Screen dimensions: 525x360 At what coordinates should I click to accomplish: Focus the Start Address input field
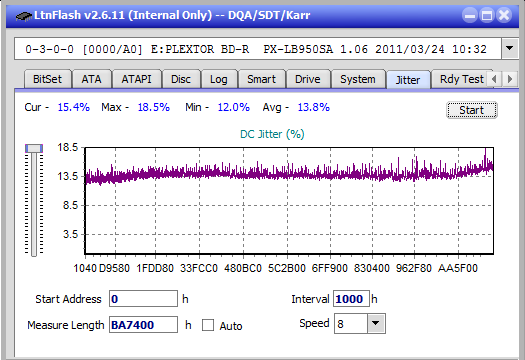[143, 299]
